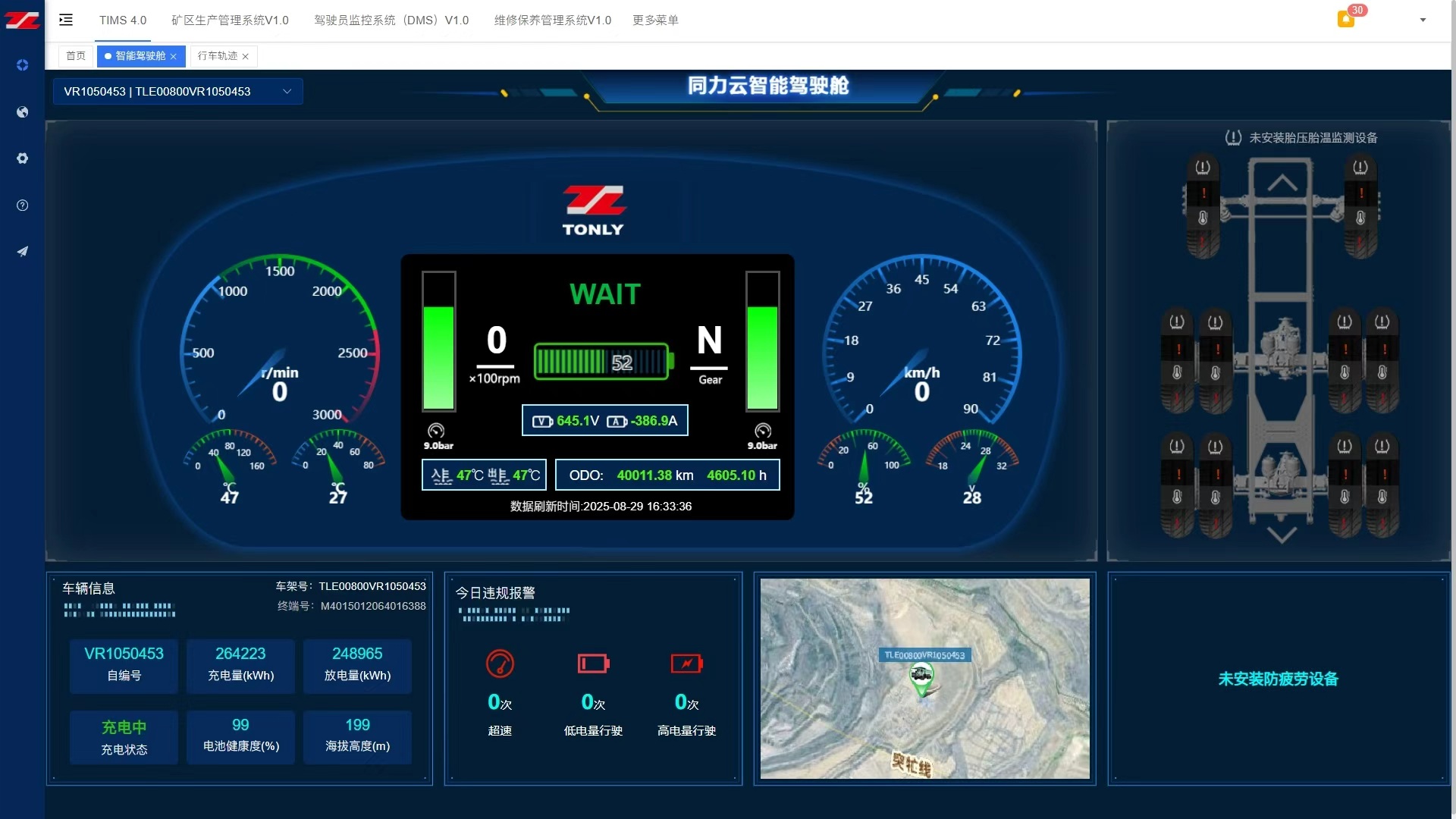Image resolution: width=1456 pixels, height=819 pixels.
Task: Click the 充电状态 充电中 card
Action: [124, 736]
